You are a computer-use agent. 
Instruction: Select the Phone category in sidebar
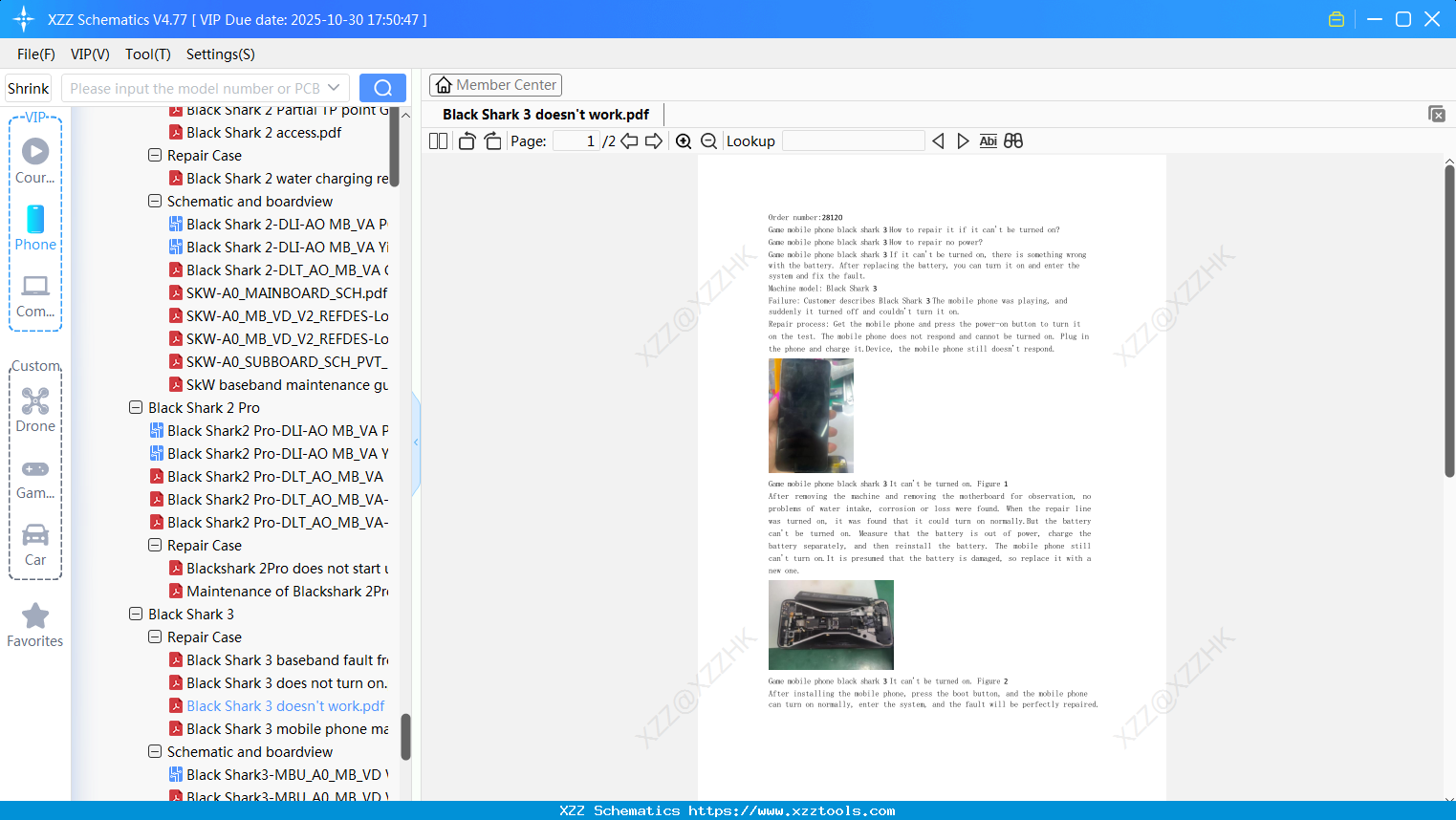click(35, 227)
